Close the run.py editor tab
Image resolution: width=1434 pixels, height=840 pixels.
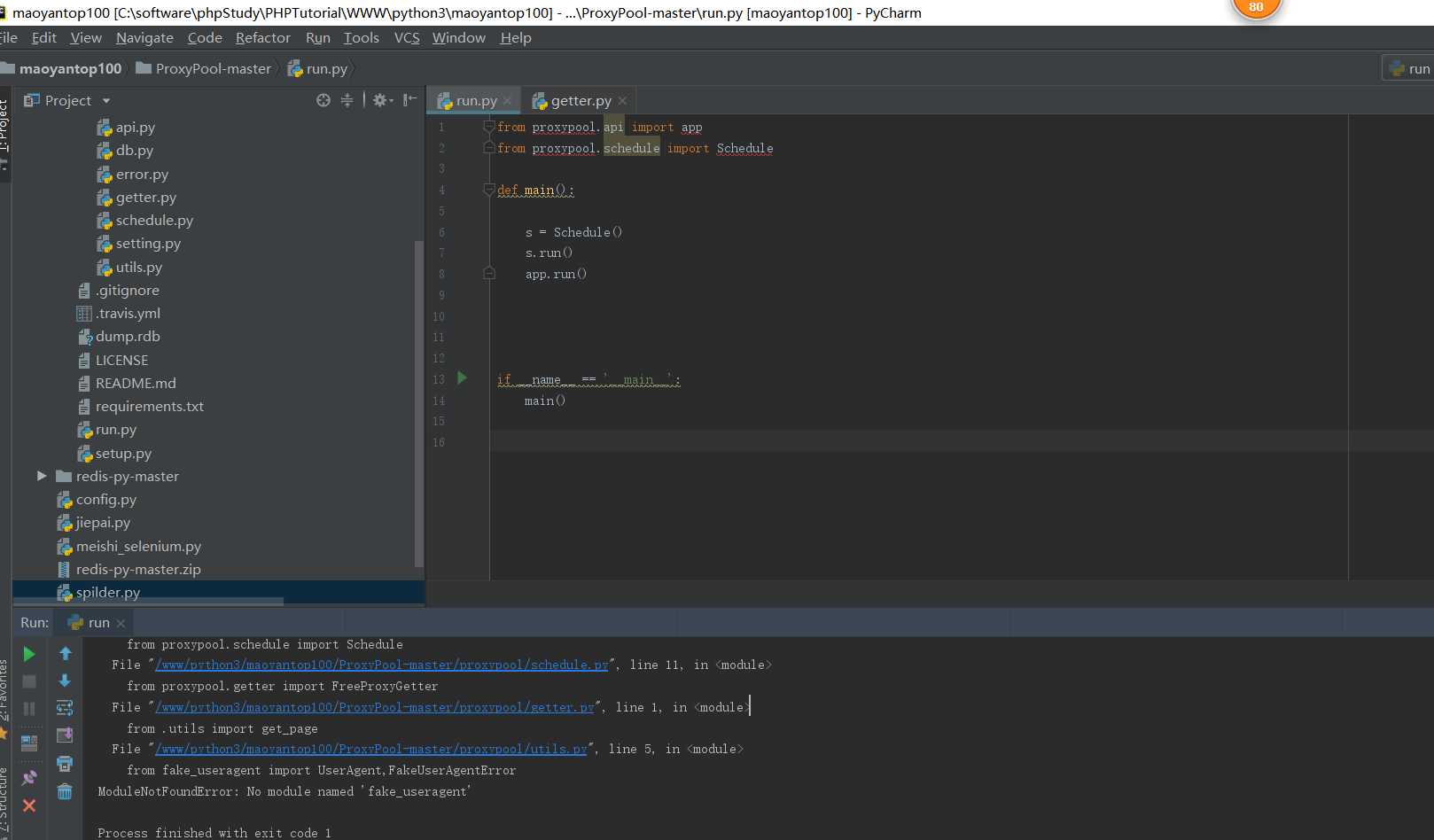click(x=508, y=101)
